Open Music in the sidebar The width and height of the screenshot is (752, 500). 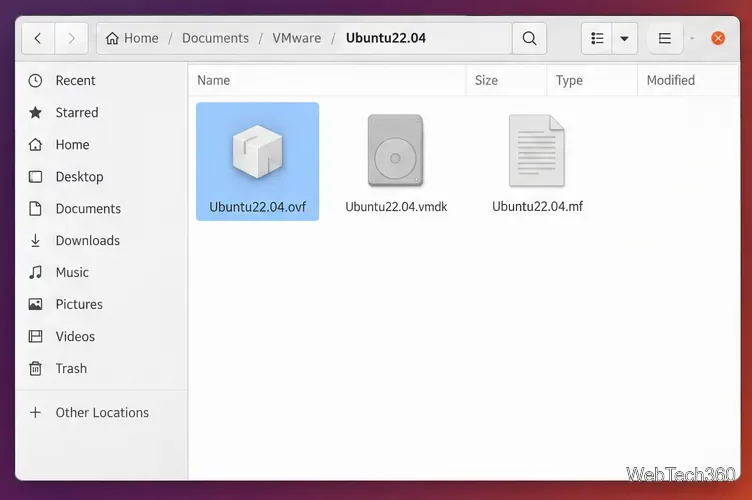pyautogui.click(x=101, y=273)
